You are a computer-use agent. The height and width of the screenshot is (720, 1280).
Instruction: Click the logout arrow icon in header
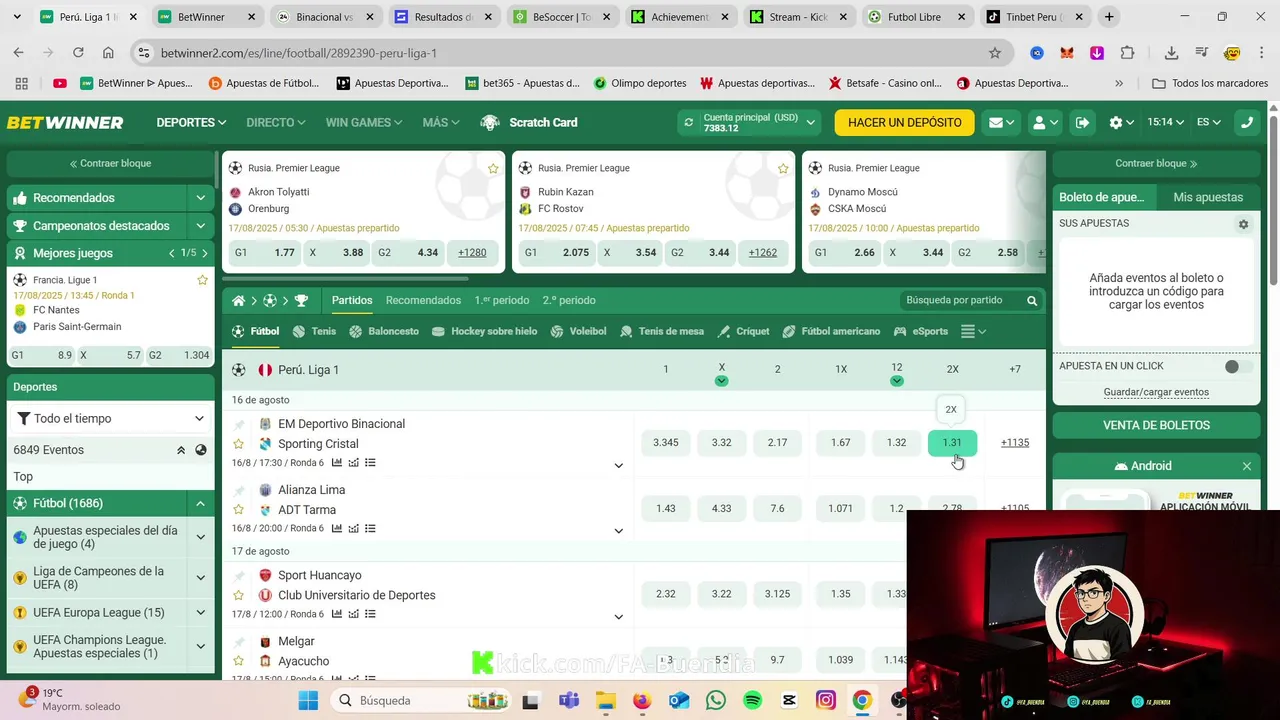(x=1082, y=122)
